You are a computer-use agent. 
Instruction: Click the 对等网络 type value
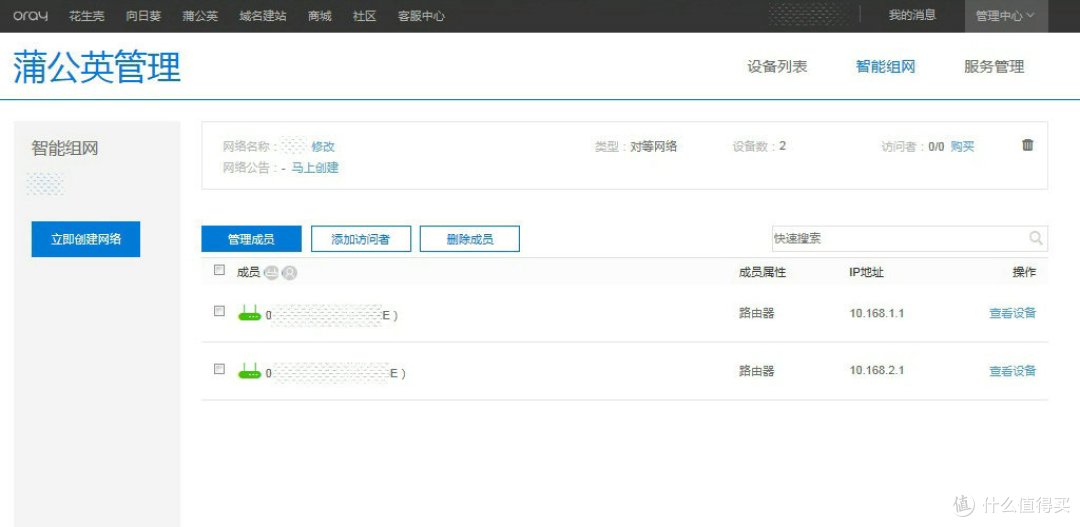point(654,147)
